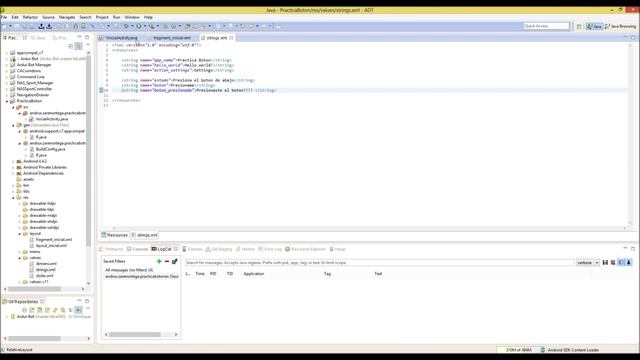This screenshot has height=360, width=640.
Task: Switch to the Java perspective
Action: 594,26
